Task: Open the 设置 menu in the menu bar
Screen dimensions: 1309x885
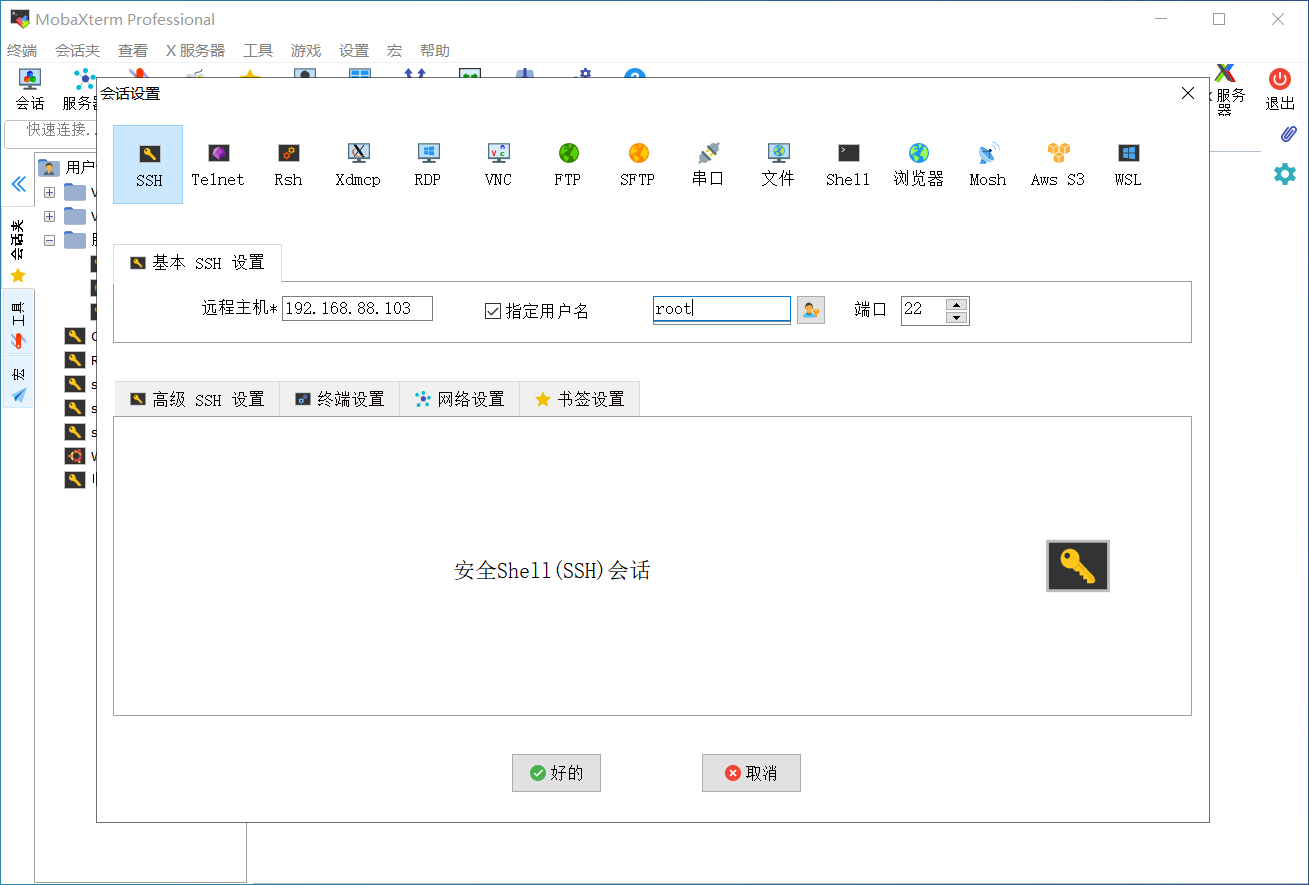Action: tap(352, 49)
